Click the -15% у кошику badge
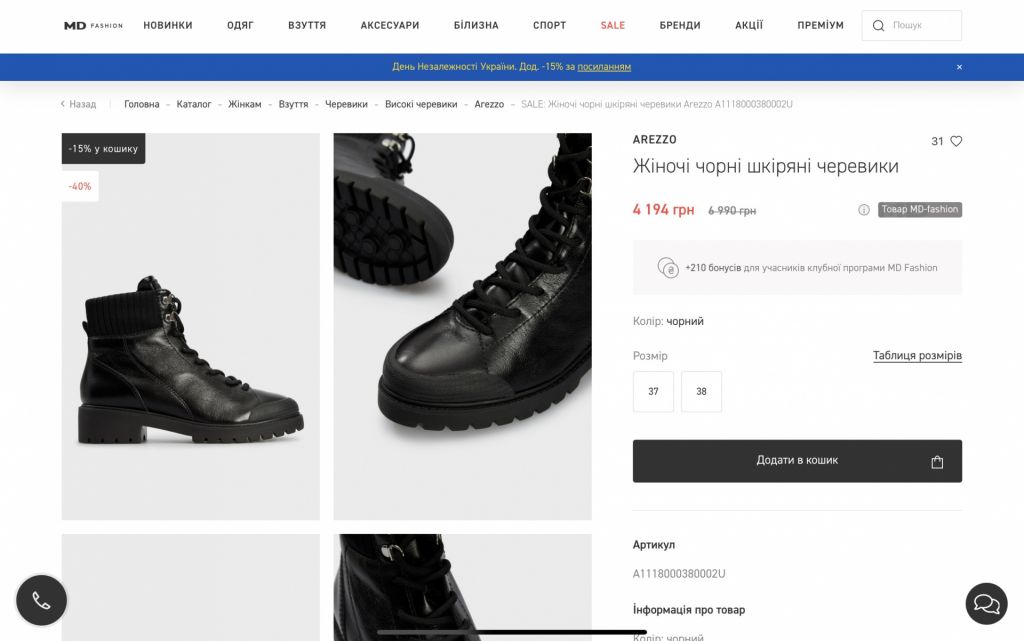 tap(103, 149)
